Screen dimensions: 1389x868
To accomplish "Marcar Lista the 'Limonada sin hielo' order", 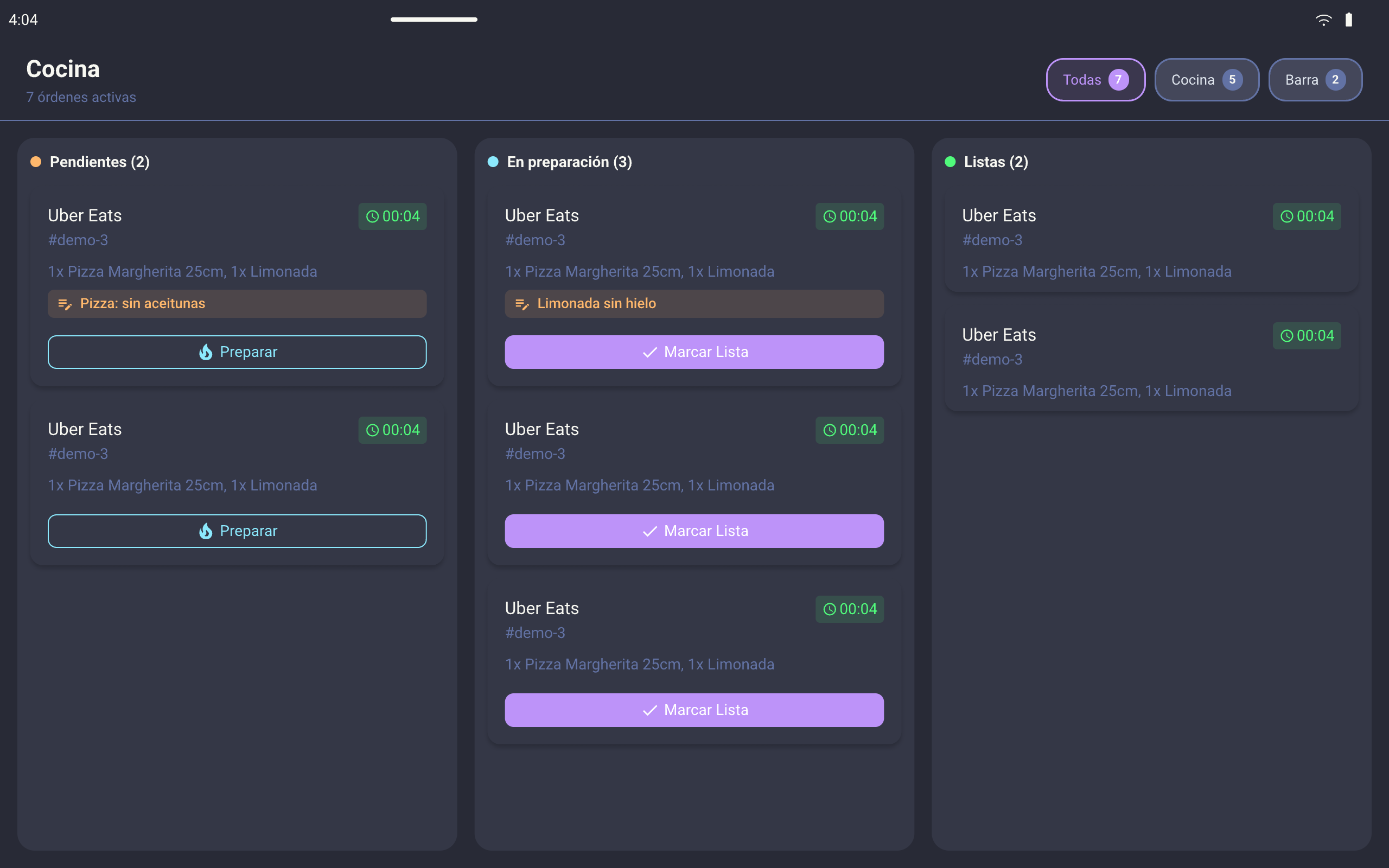I will 694,352.
